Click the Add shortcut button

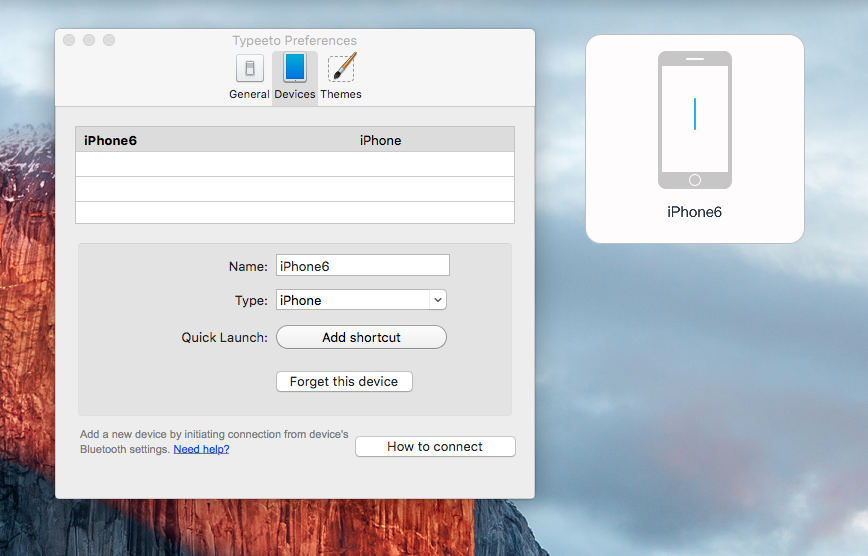click(x=361, y=337)
